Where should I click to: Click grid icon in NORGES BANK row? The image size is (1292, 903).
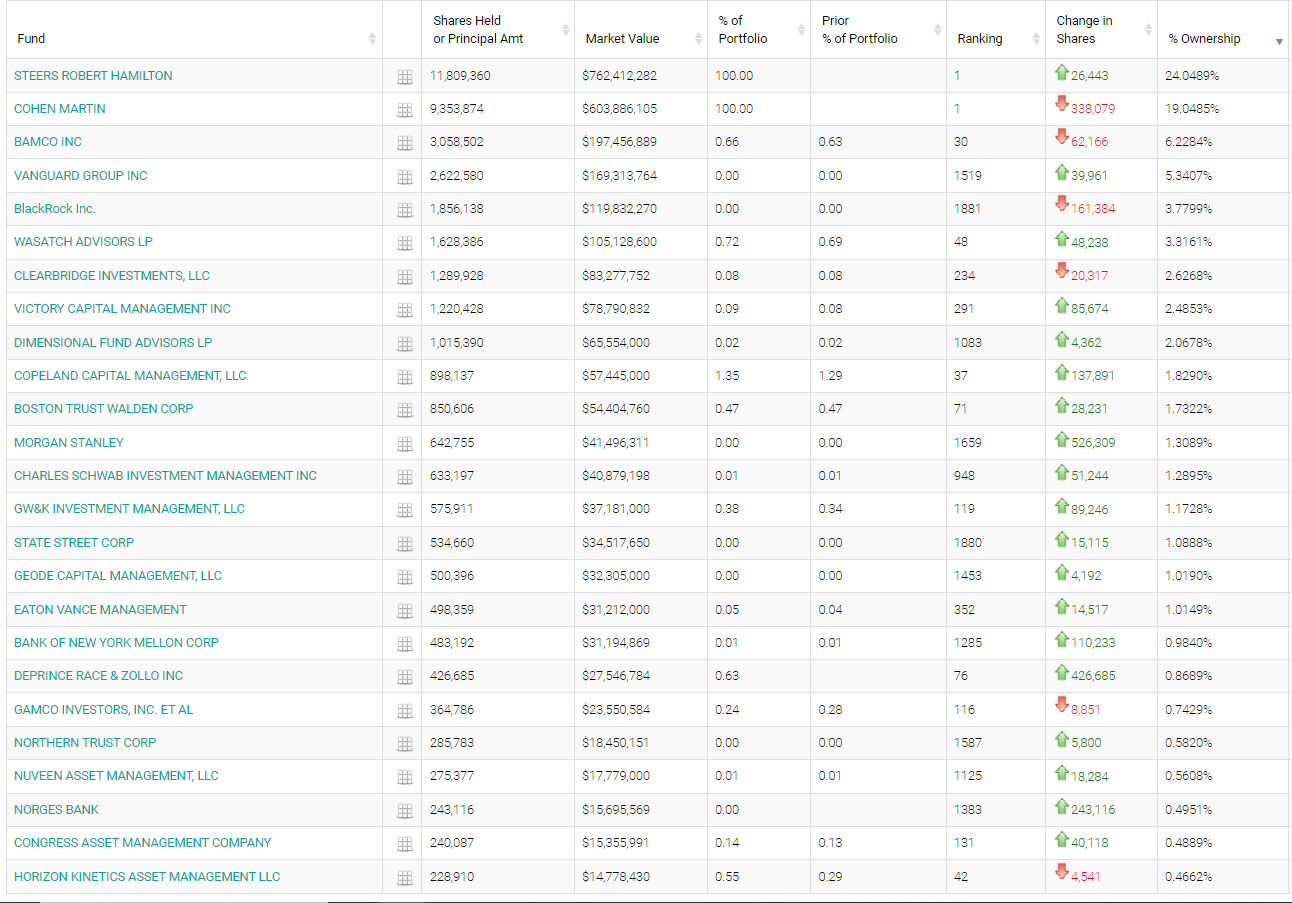(404, 811)
